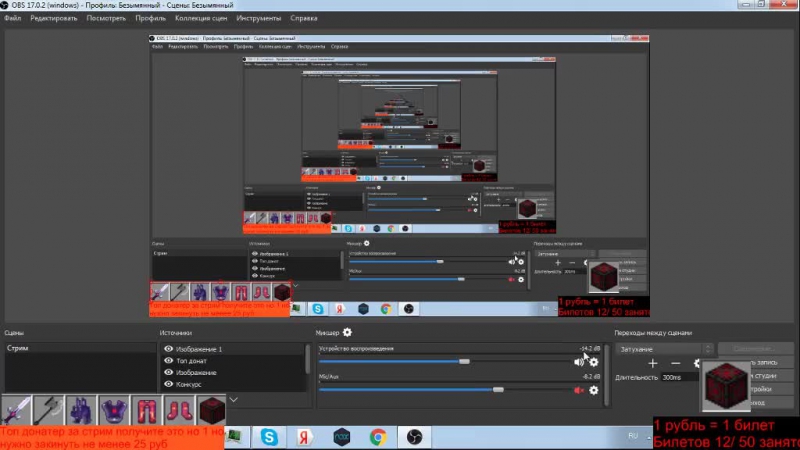Screen dimensions: 800x450
Task: Click the Mic/Aux volume slider
Action: pos(444,390)
